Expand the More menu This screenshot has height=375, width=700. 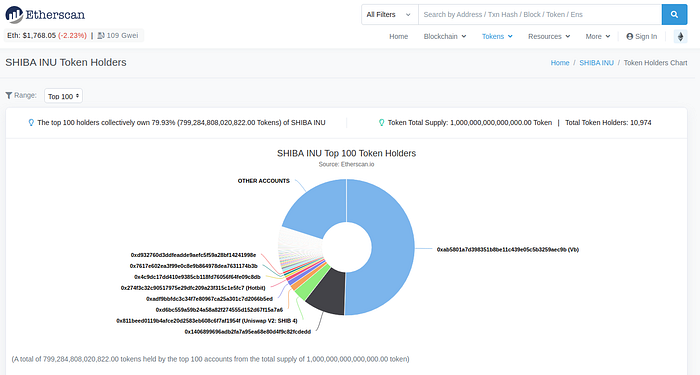[x=598, y=36]
